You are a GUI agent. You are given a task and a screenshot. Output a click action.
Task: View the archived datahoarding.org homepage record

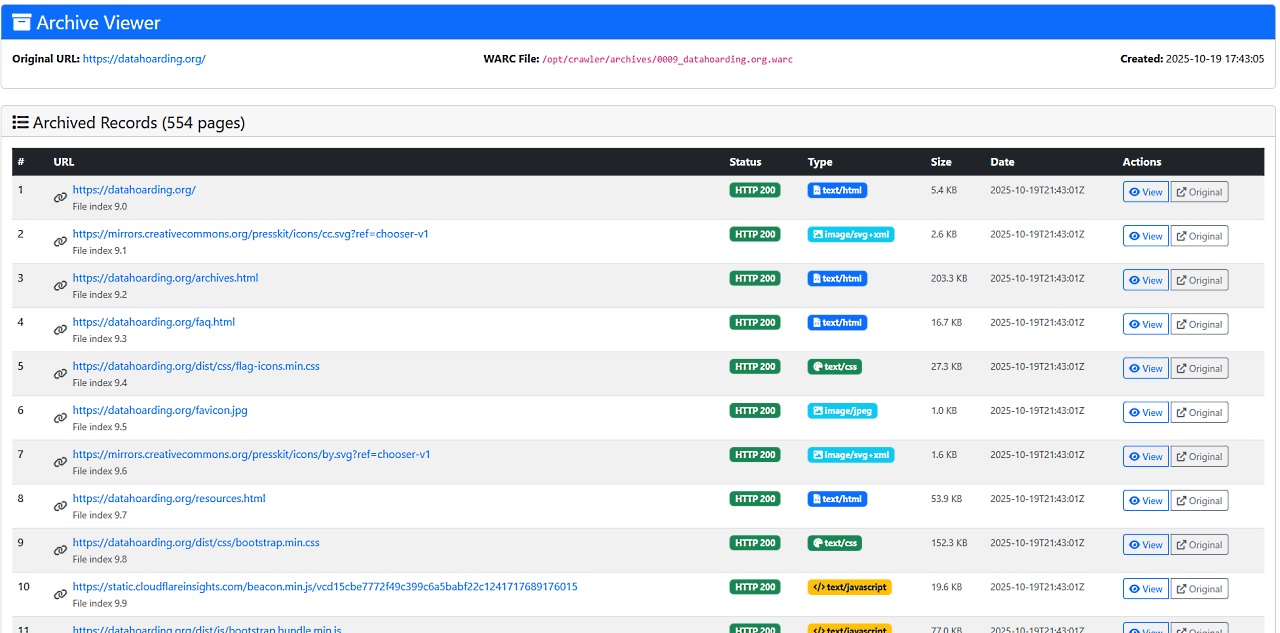tap(1145, 192)
